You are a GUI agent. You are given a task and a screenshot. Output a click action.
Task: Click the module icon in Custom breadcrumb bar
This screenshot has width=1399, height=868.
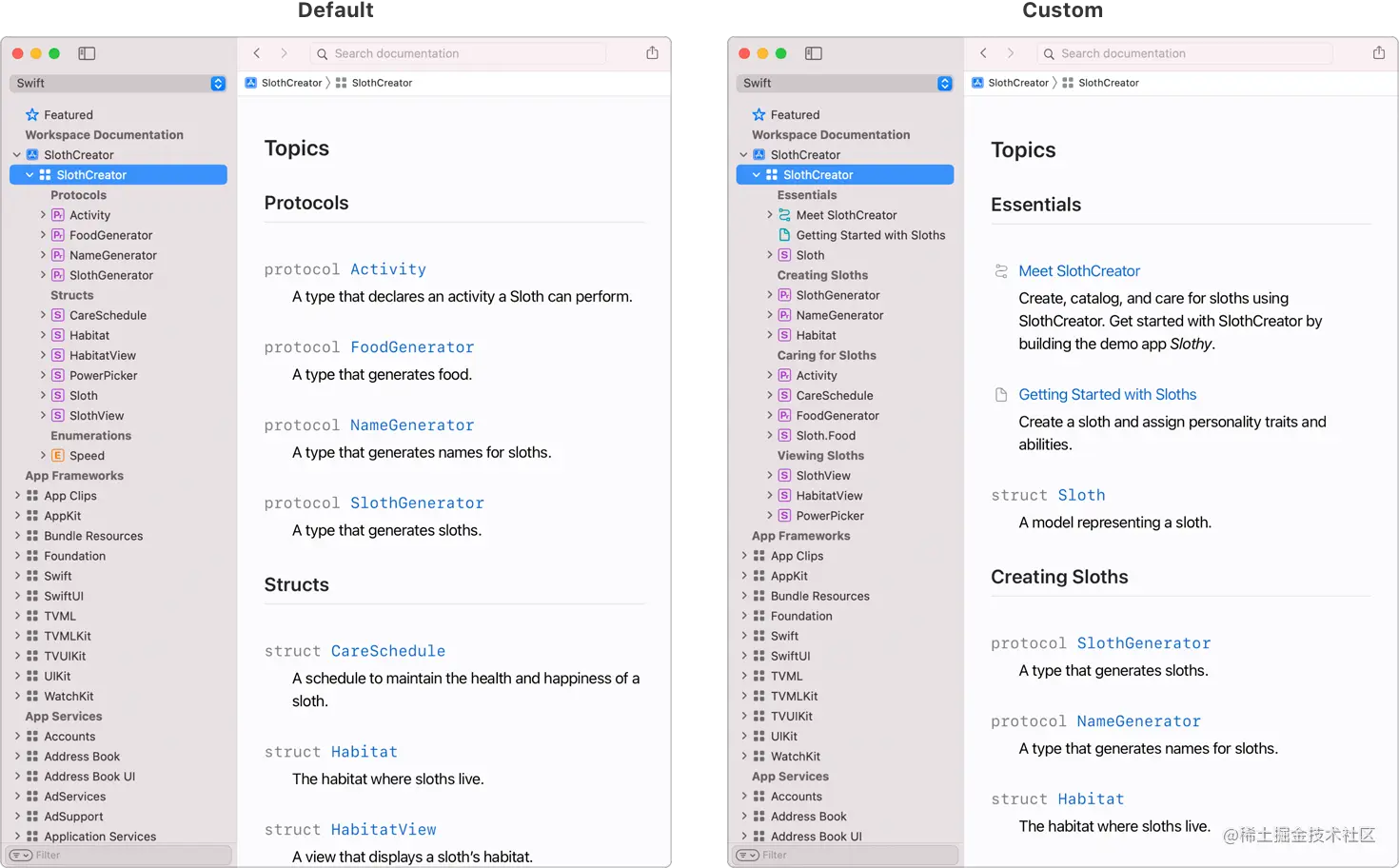(x=1068, y=83)
